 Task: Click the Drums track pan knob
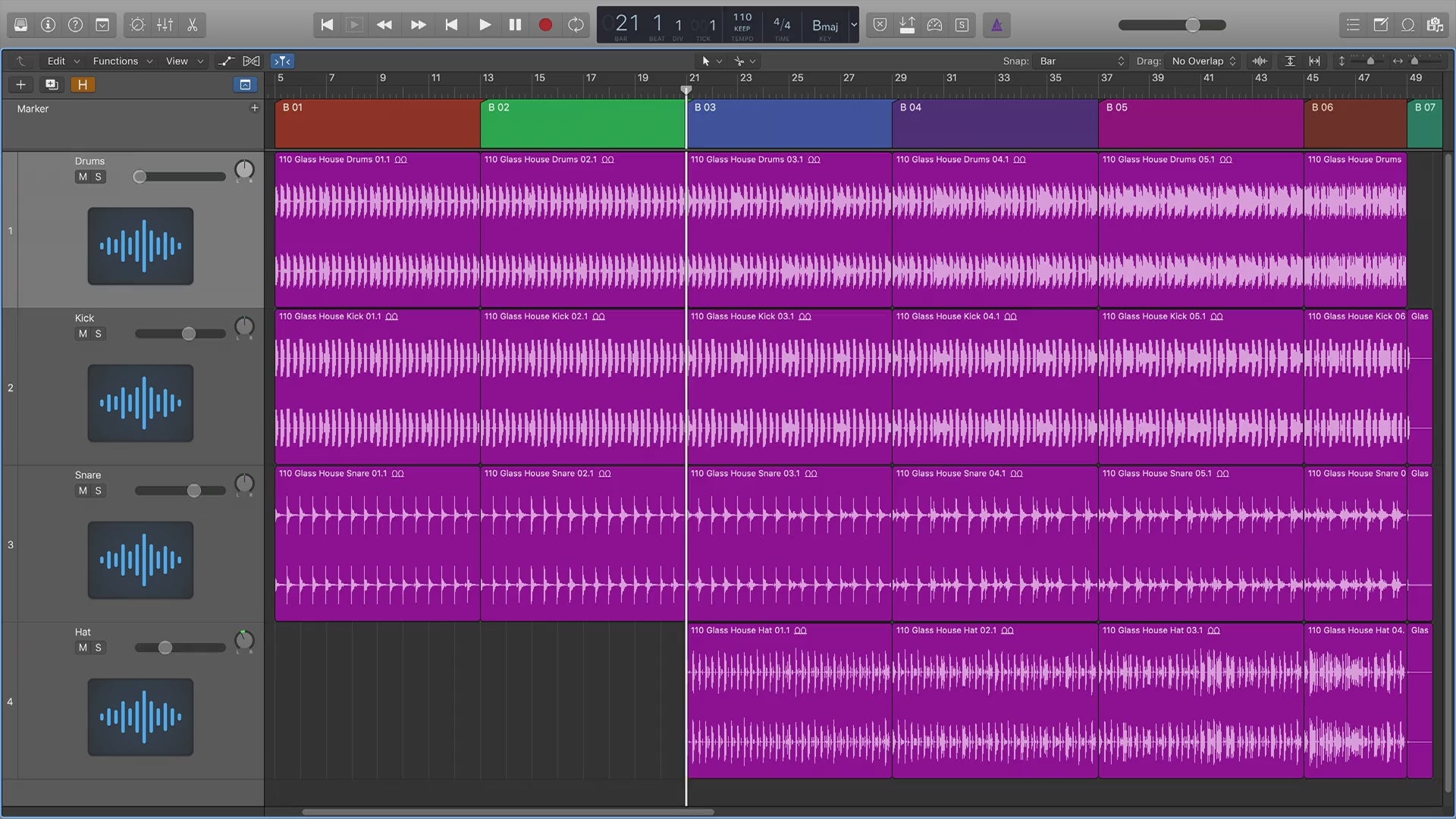(x=244, y=170)
